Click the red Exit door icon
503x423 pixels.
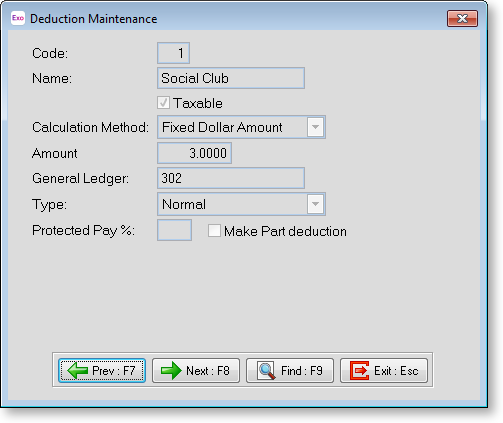point(359,370)
